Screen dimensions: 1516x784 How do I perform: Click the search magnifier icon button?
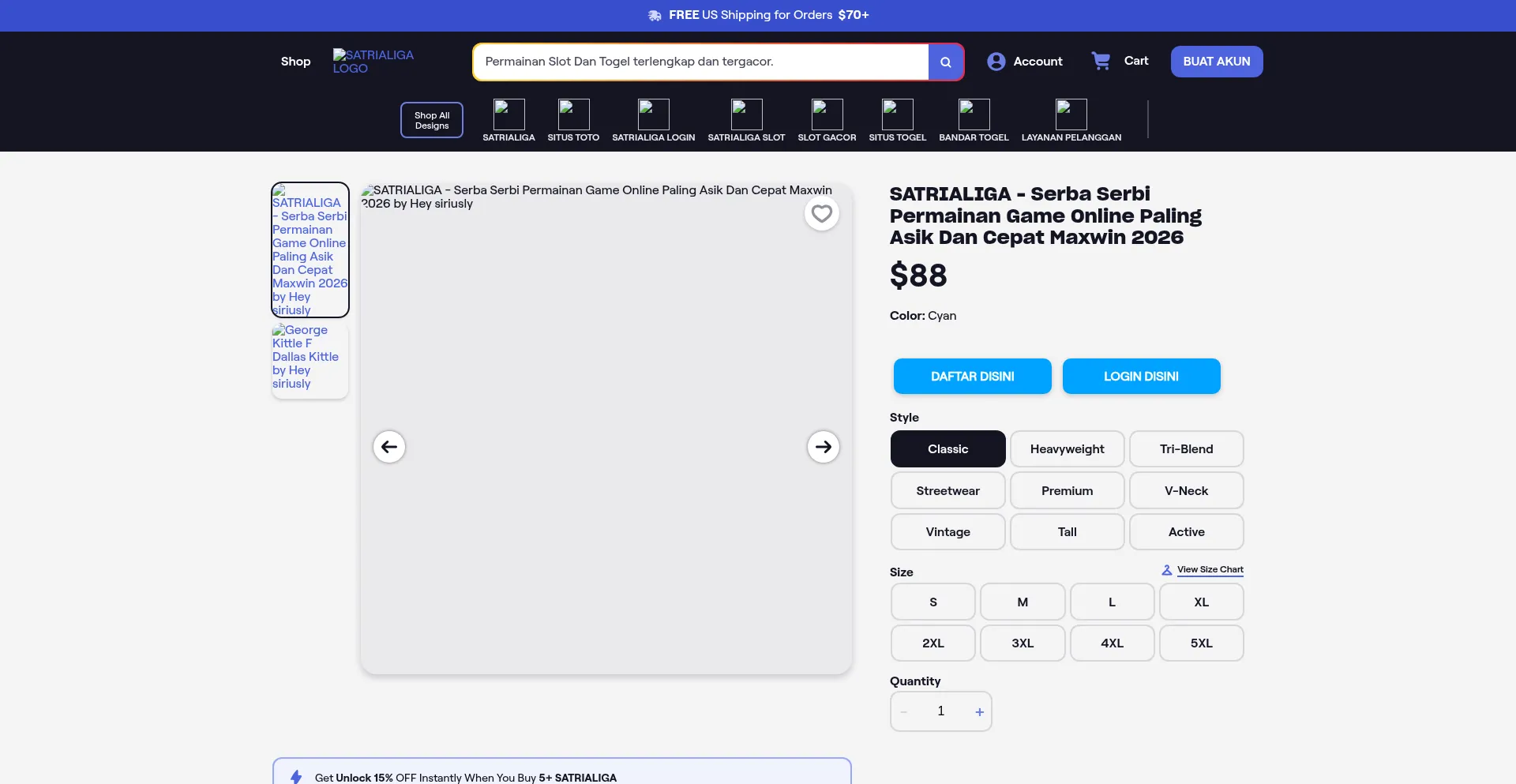coord(946,62)
